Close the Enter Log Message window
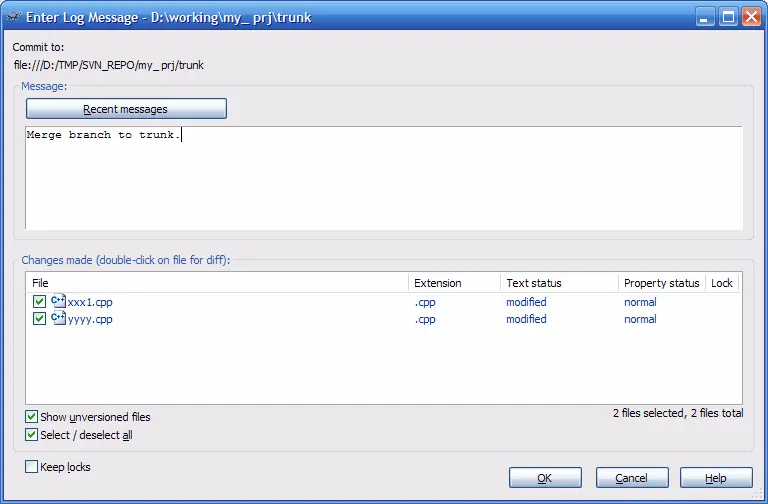This screenshot has width=768, height=504. 751,17
